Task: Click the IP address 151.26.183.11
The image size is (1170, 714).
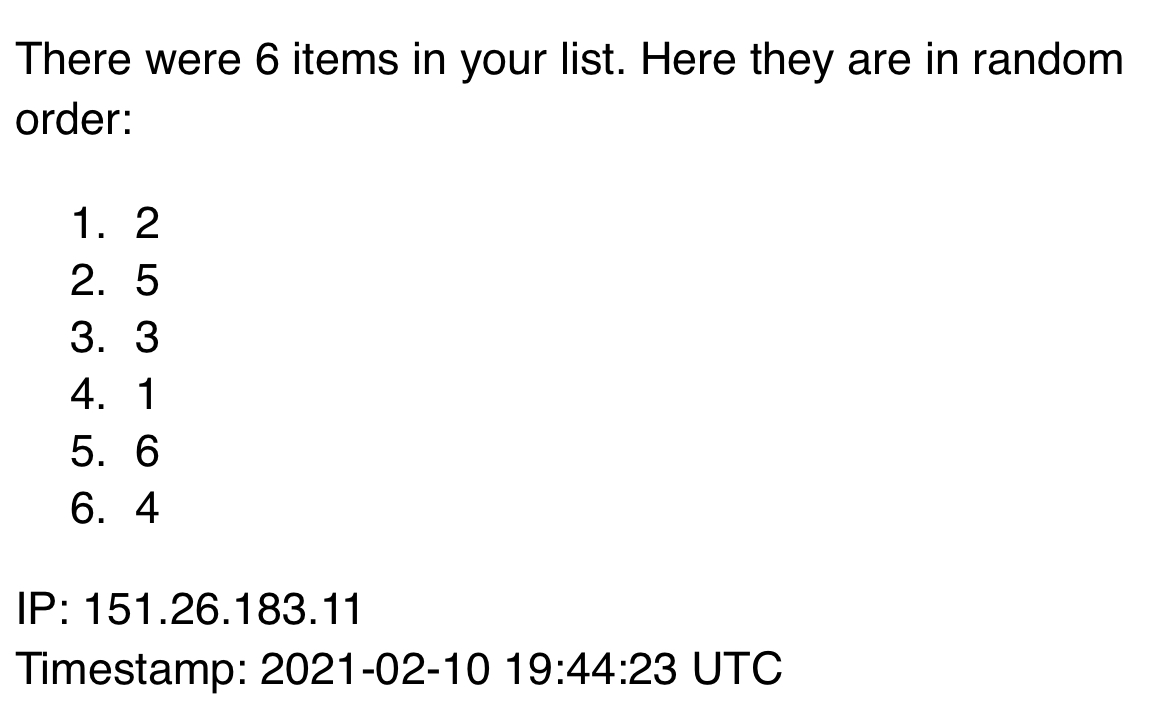Action: [x=222, y=610]
